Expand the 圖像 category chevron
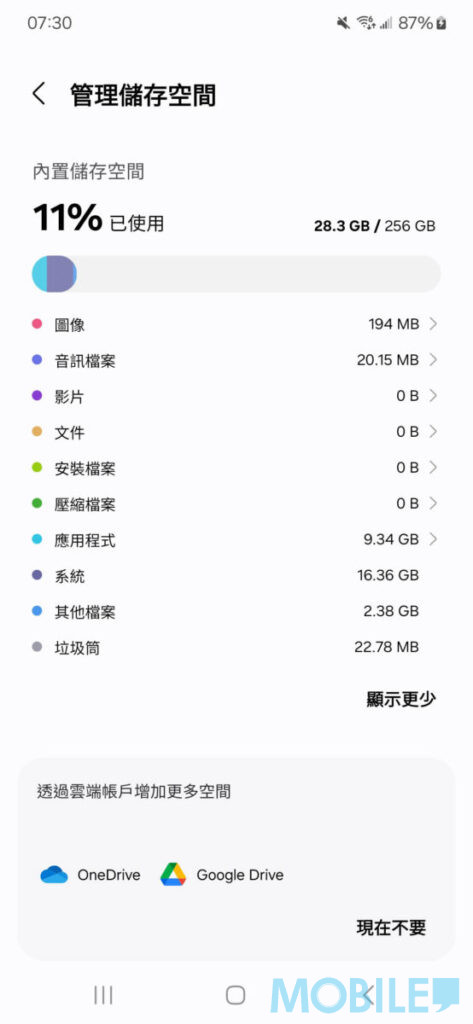Screen dimensions: 473x1024 click(x=432, y=323)
